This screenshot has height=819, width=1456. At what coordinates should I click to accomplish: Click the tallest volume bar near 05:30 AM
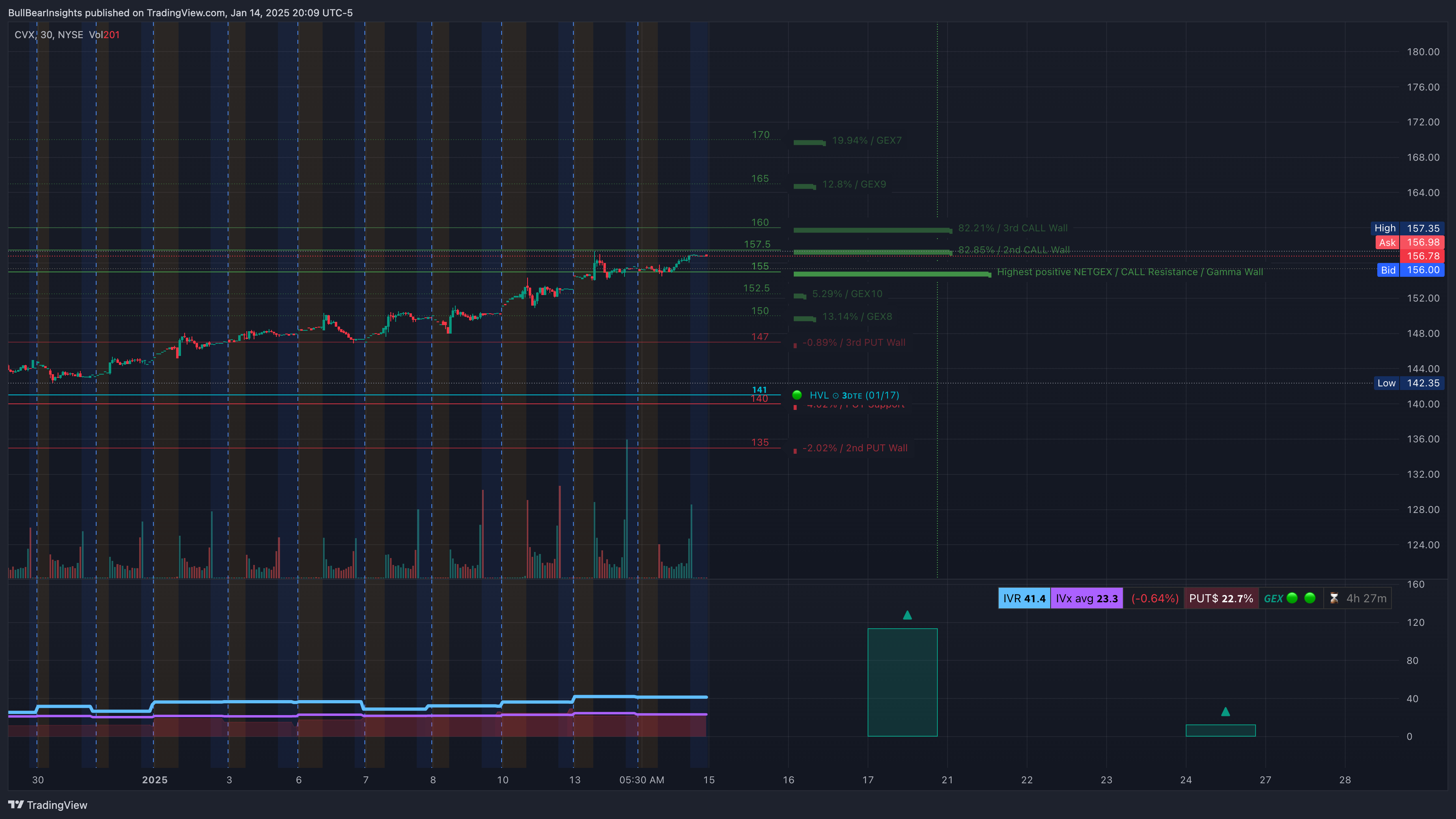click(627, 508)
